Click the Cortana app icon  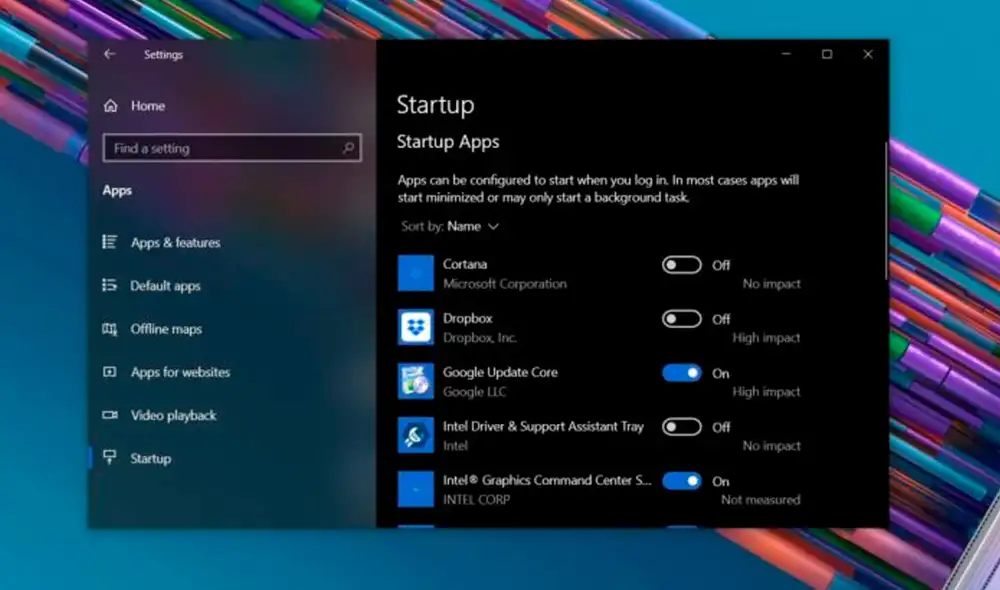point(416,272)
